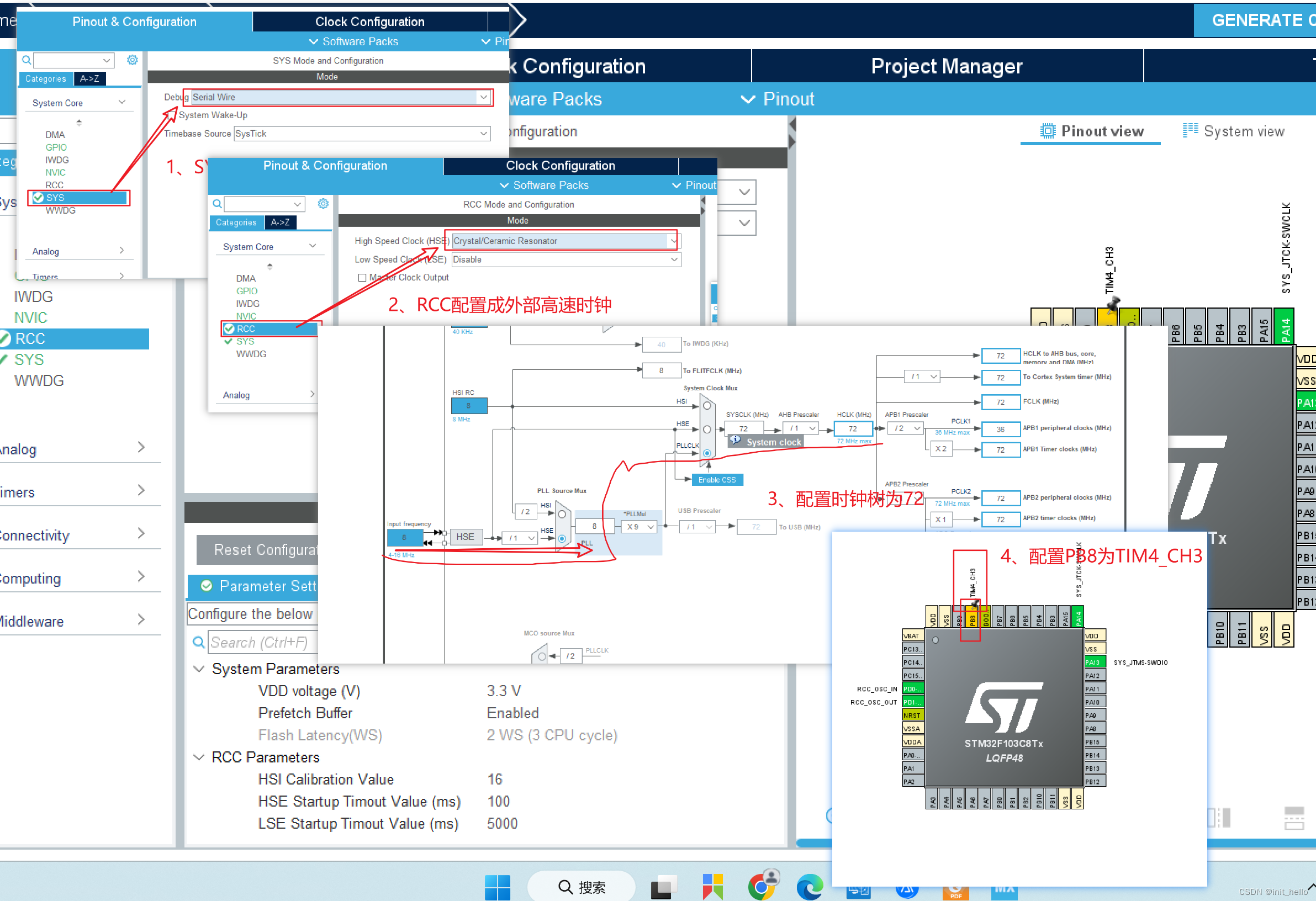The height and width of the screenshot is (901, 1316).
Task: Click the System view grid icon
Action: click(x=1190, y=131)
